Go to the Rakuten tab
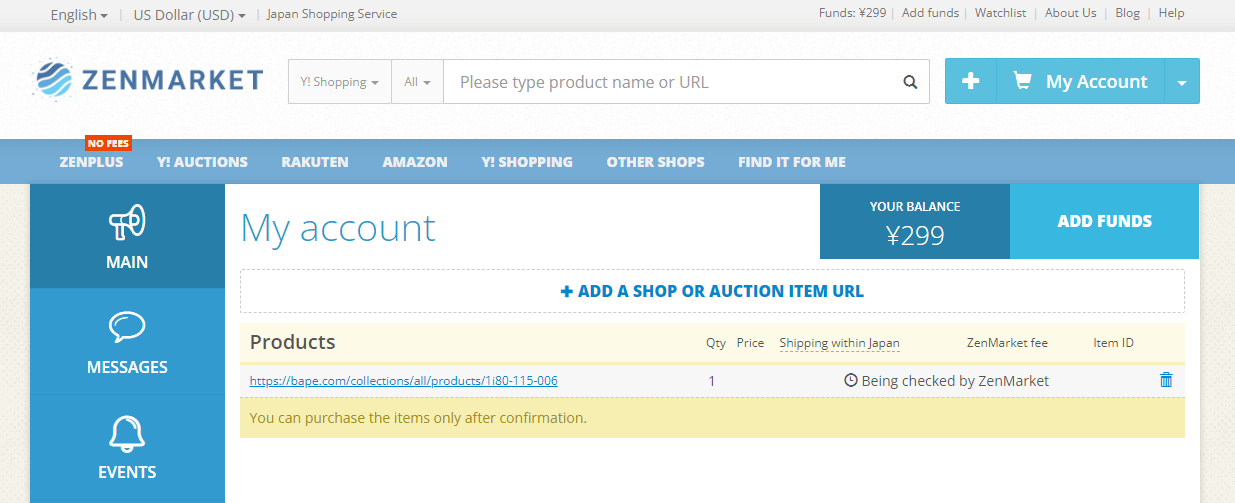This screenshot has height=503, width=1235. [315, 162]
